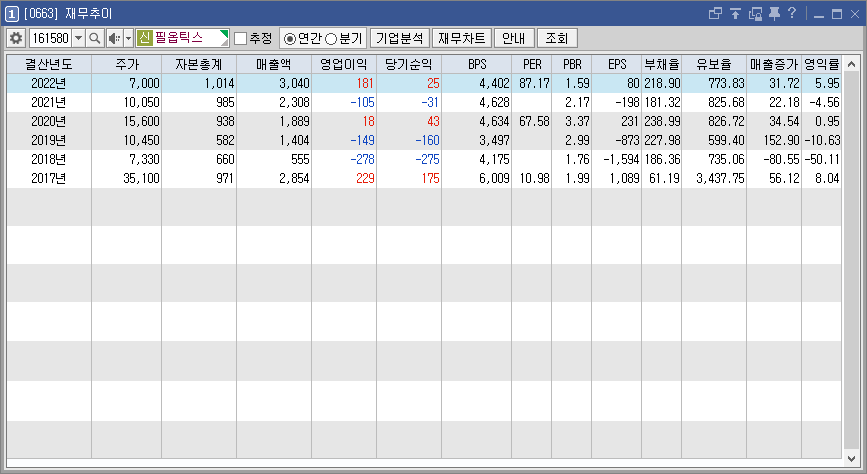Click stock price 35,100 cell
867x474 pixels.
[127, 178]
